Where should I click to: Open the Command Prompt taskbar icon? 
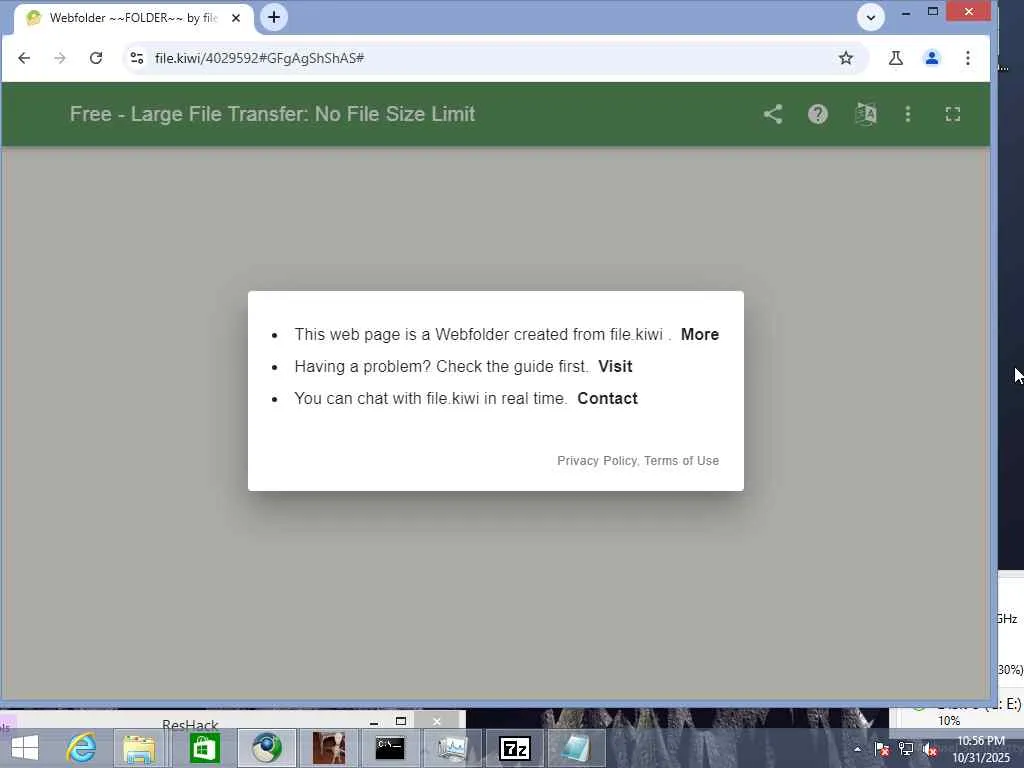tap(390, 748)
